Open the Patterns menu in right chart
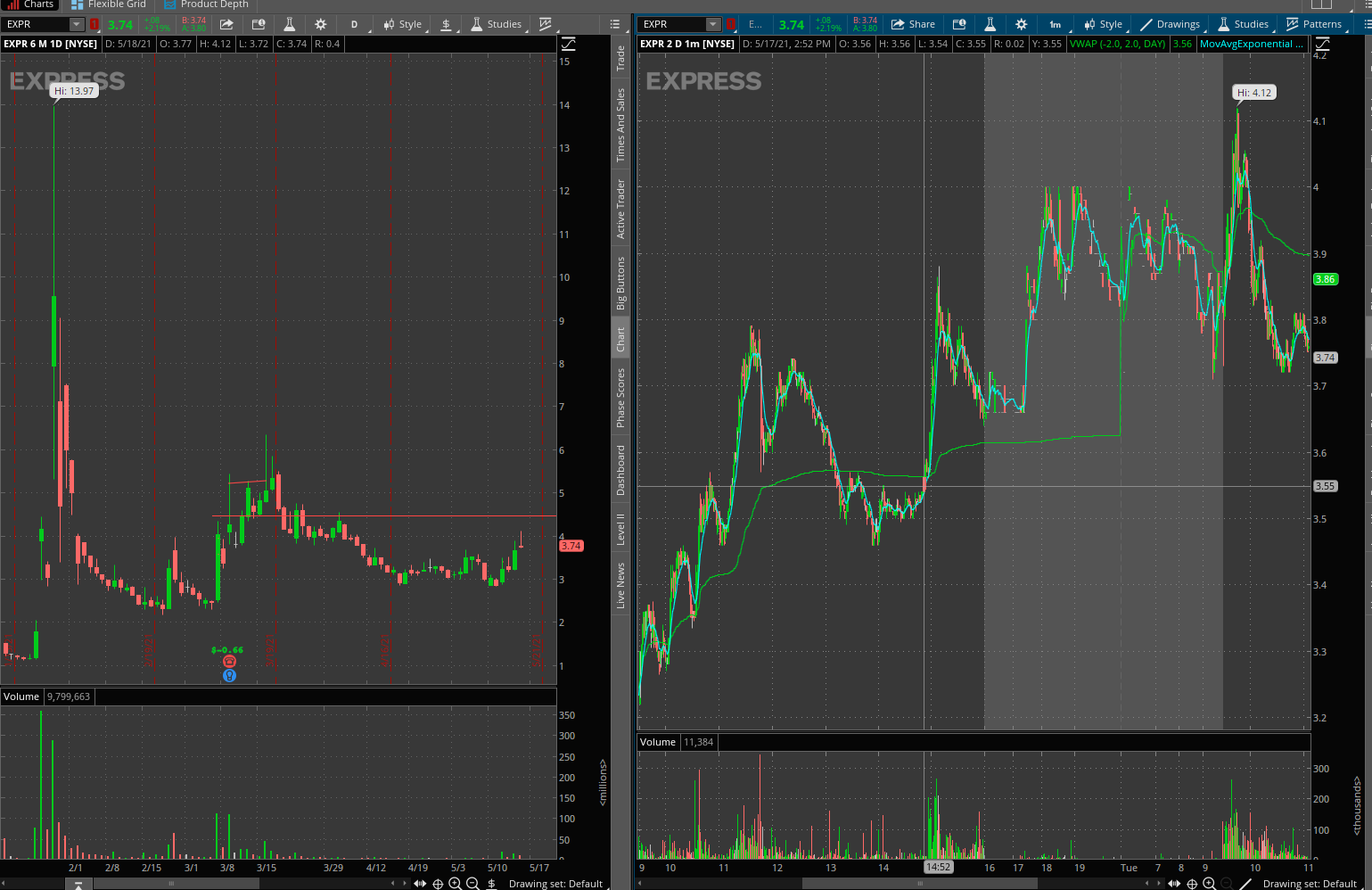Viewport: 1372px width, 890px height. pos(1314,24)
